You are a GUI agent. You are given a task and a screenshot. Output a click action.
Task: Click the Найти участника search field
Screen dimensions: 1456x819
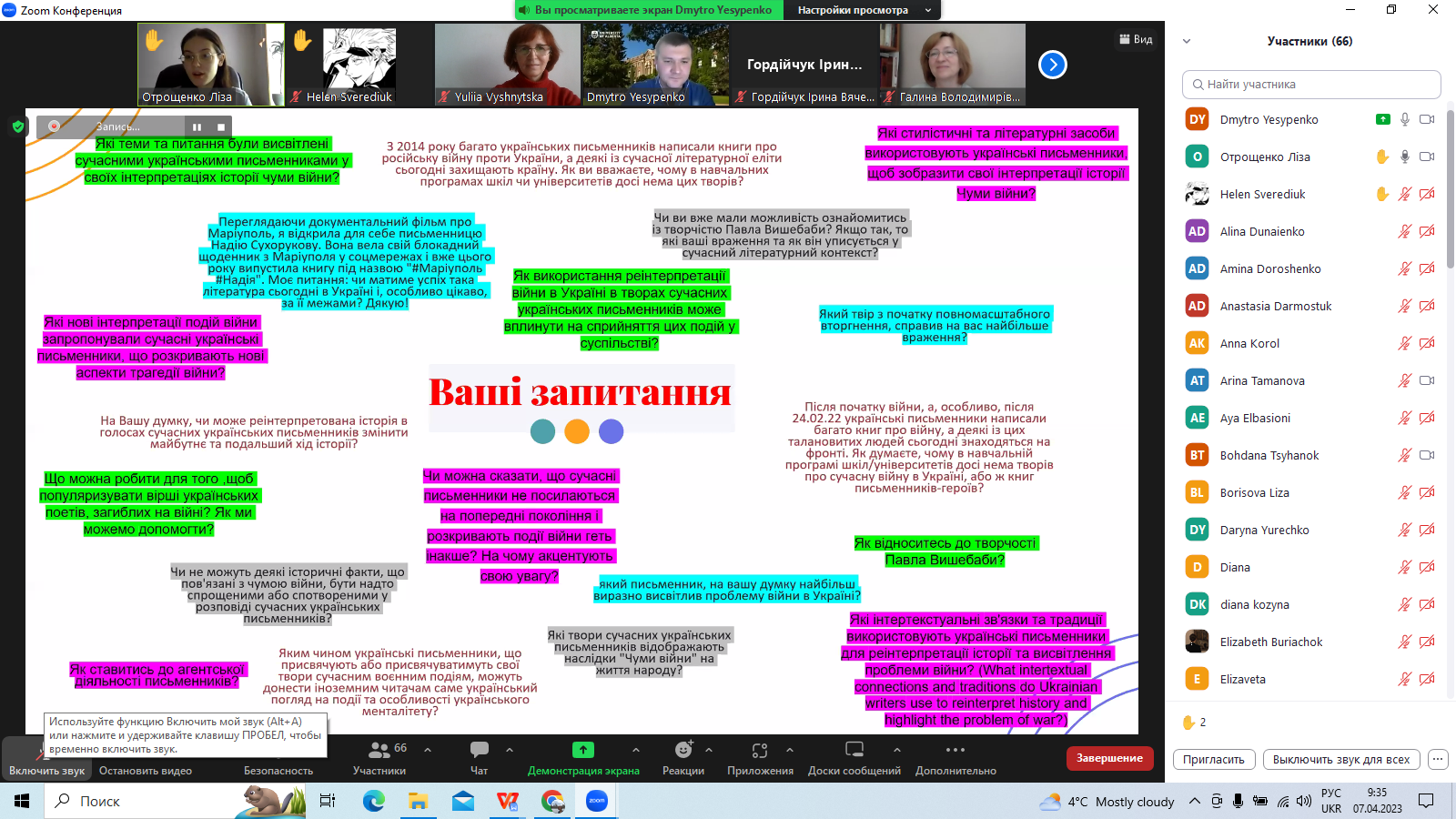coord(1311,85)
